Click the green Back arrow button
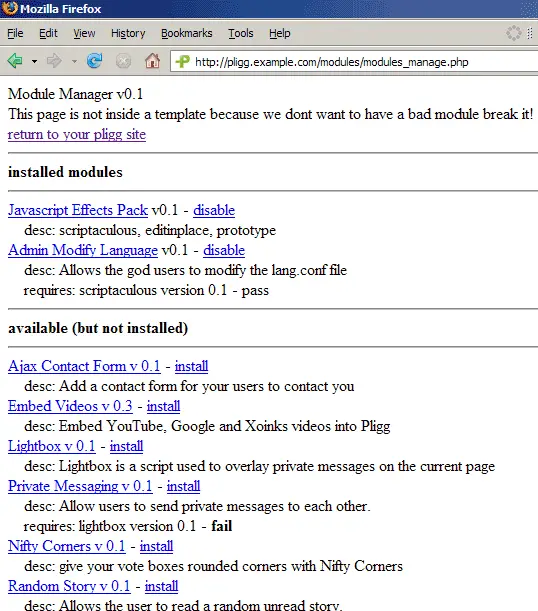Image resolution: width=538 pixels, height=611 pixels. point(15,61)
